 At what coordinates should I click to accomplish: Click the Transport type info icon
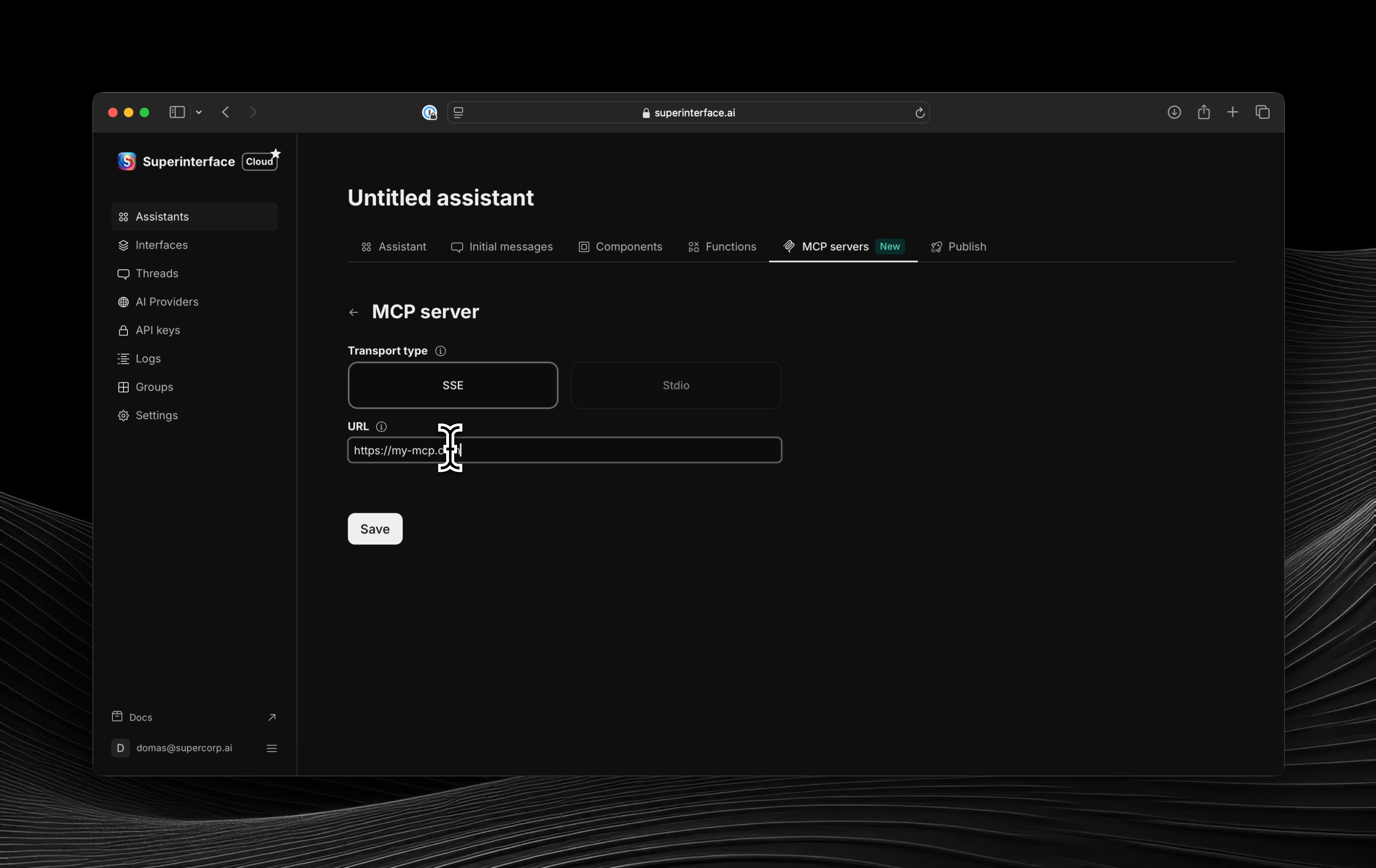440,351
